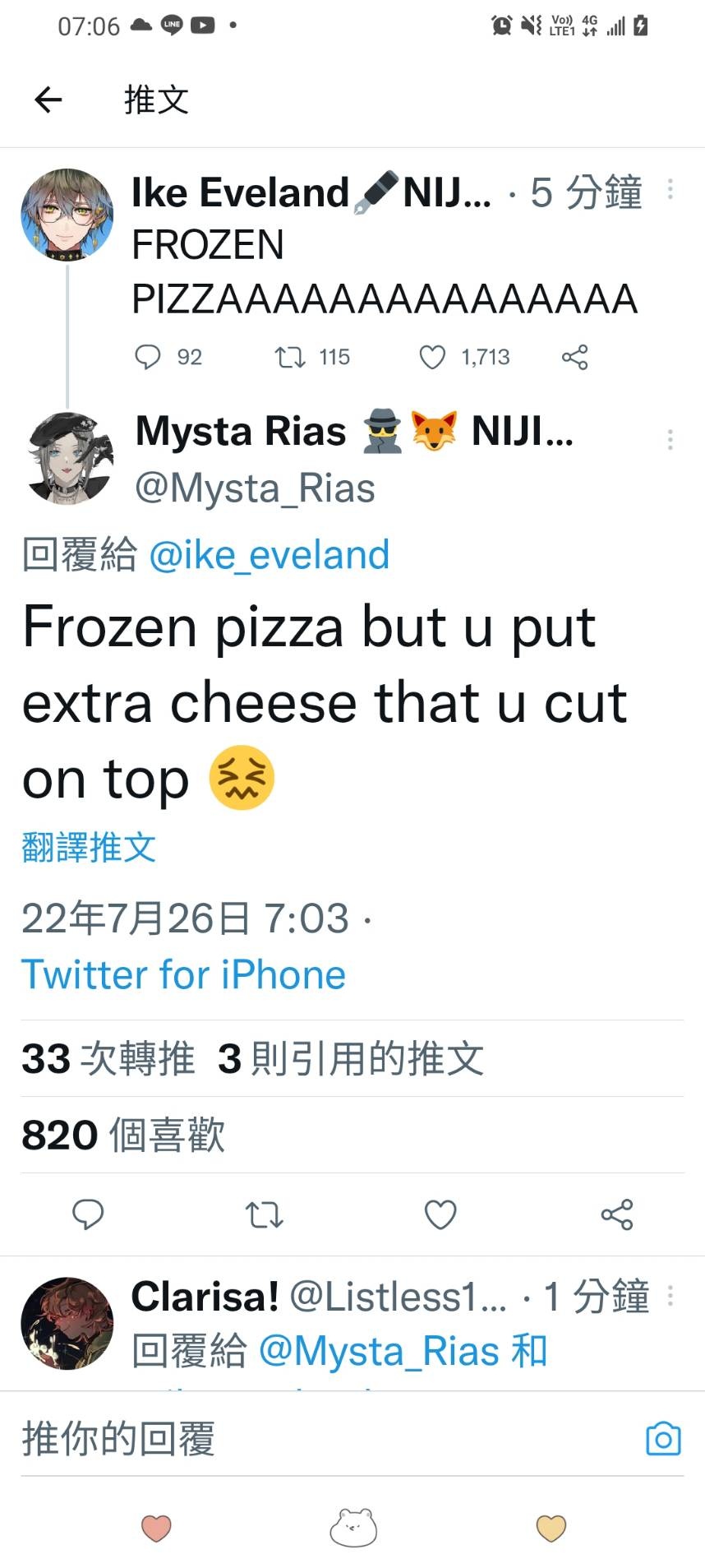705x1568 pixels.
Task: Open more options on Clarisa's reply
Action: (670, 1297)
